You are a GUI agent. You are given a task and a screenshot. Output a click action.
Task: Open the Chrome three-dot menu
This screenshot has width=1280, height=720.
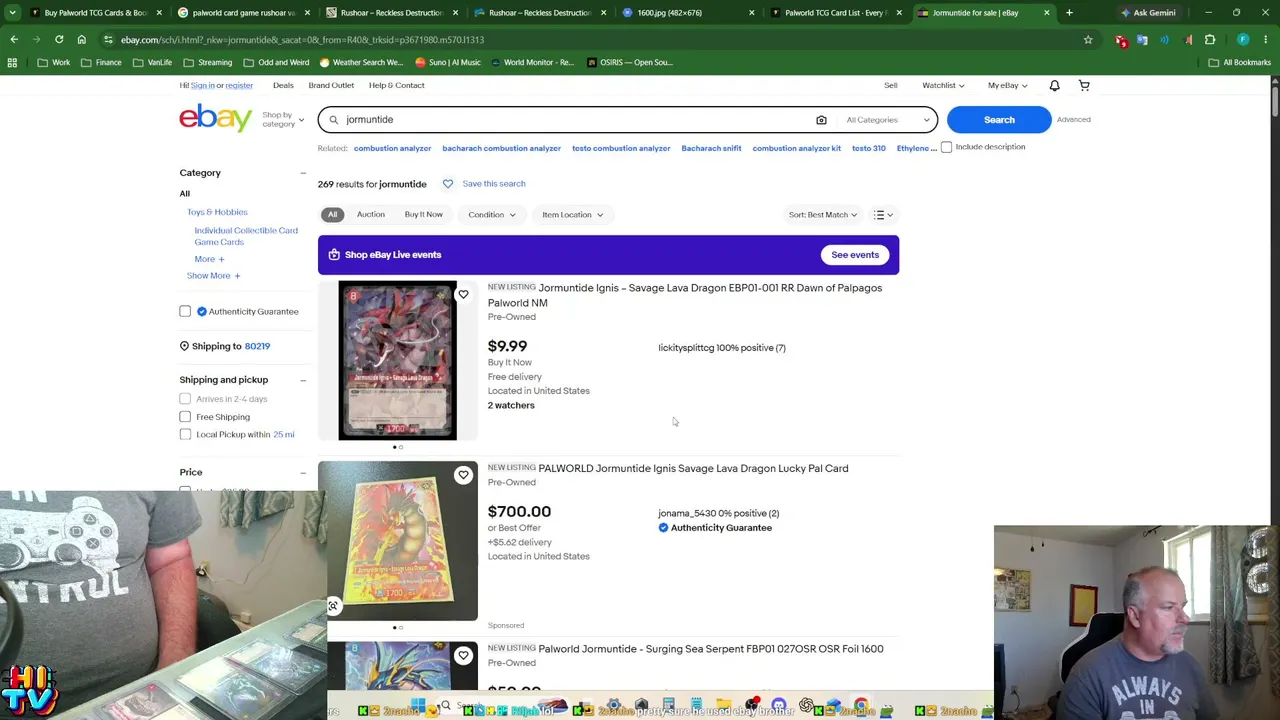1265,40
